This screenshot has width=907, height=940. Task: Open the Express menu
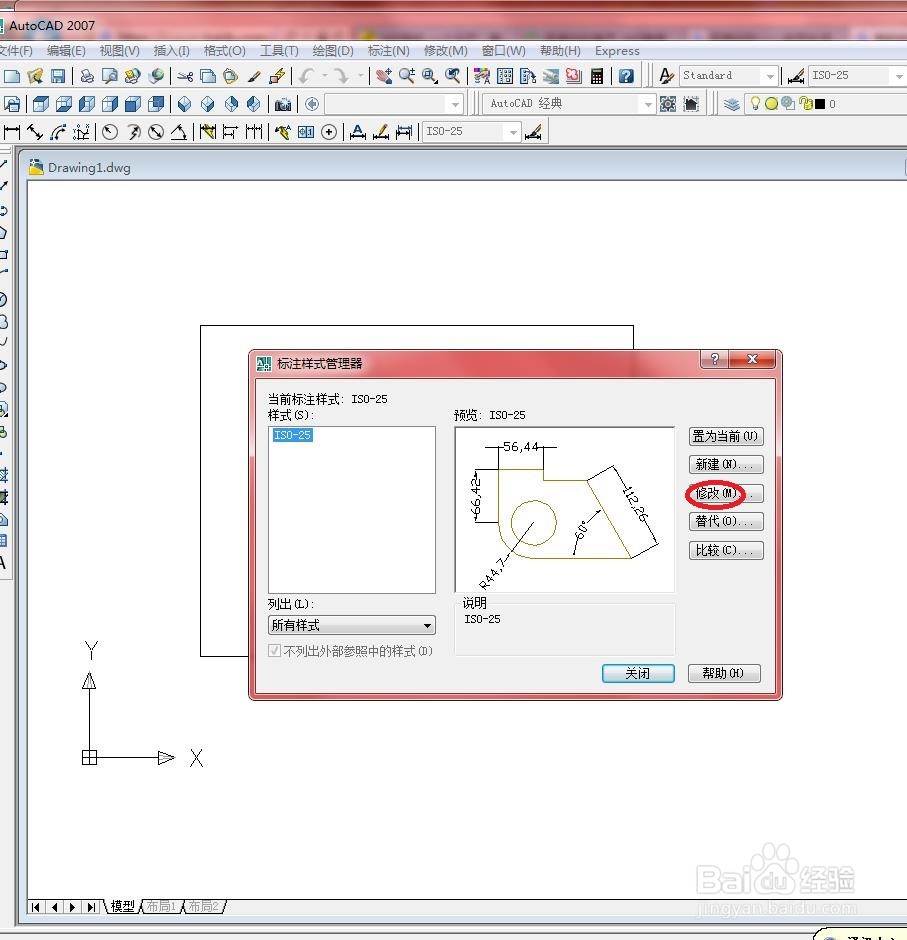617,51
